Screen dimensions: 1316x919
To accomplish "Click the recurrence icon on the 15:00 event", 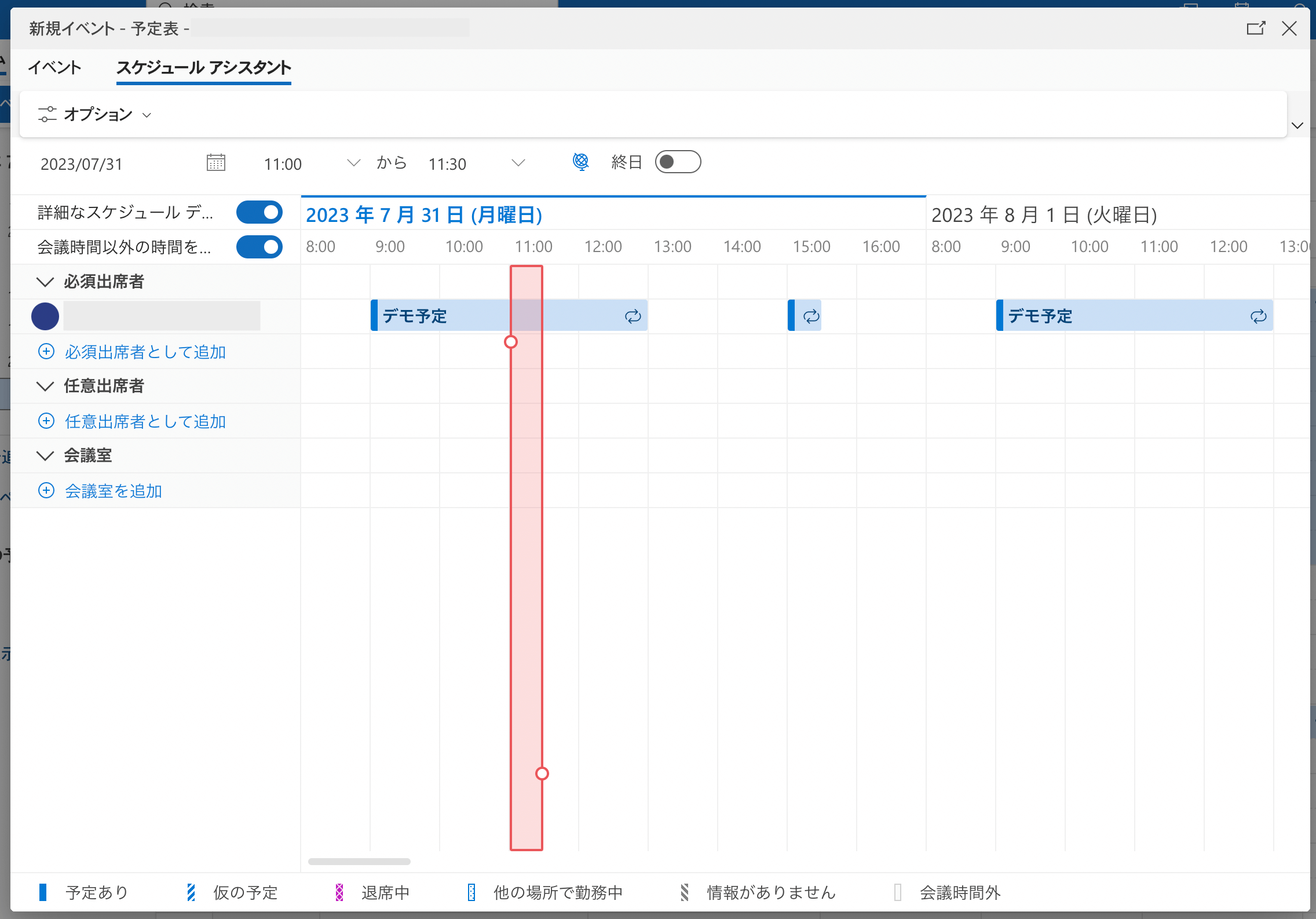I will pyautogui.click(x=811, y=316).
